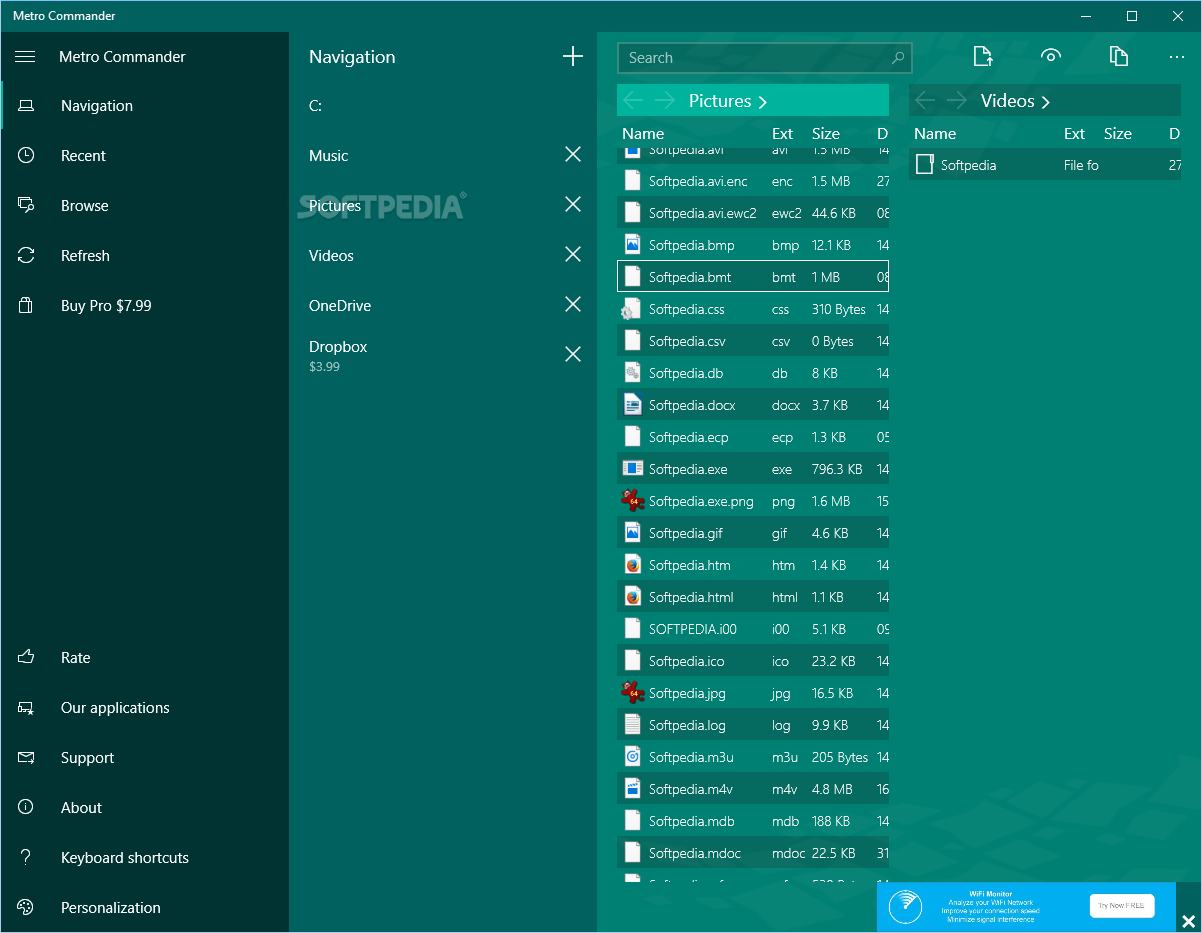1202x933 pixels.
Task: Go back in the Videos pane
Action: point(925,101)
